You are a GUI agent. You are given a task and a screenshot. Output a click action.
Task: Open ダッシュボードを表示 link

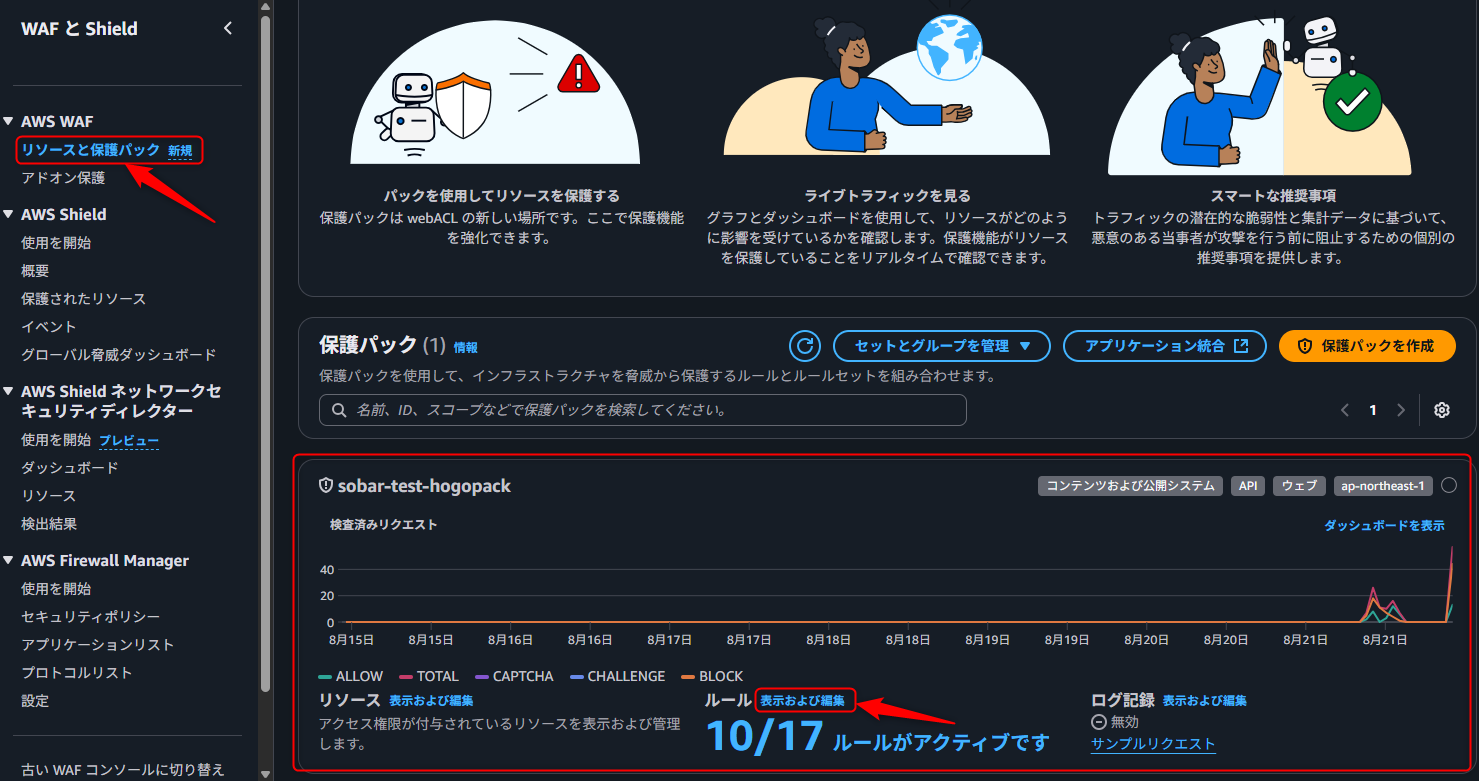[1384, 525]
